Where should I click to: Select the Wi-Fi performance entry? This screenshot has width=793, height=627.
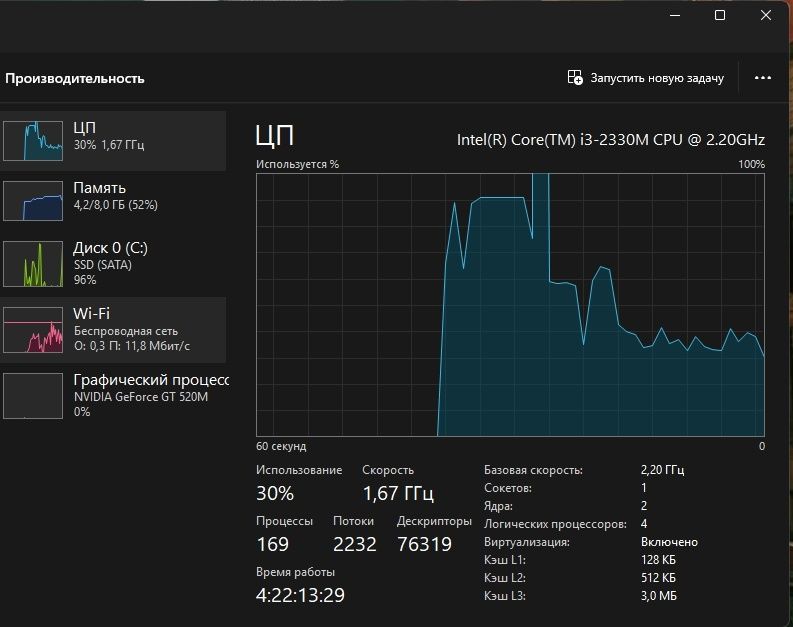point(113,330)
